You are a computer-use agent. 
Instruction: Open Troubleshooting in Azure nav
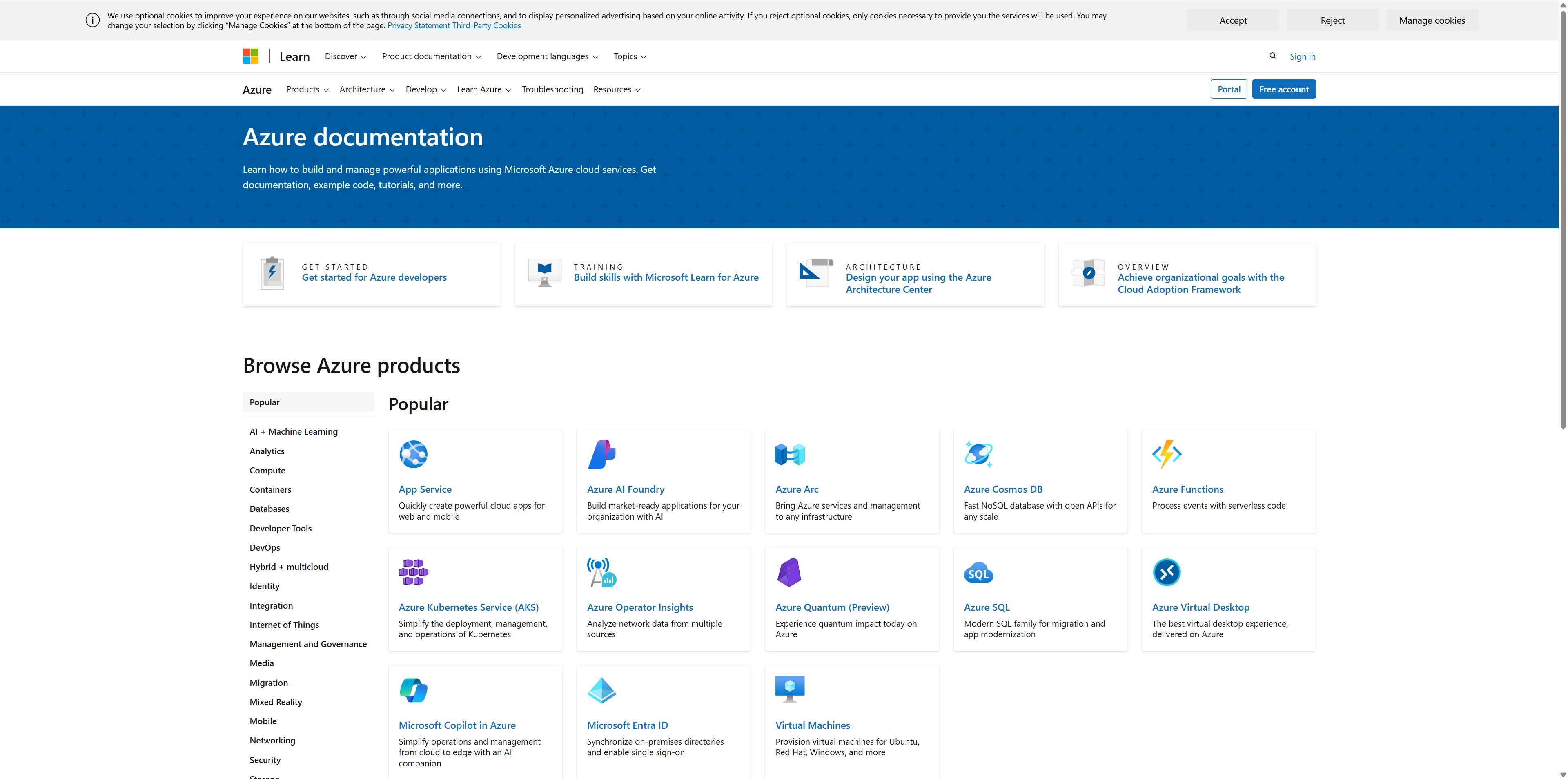tap(552, 89)
